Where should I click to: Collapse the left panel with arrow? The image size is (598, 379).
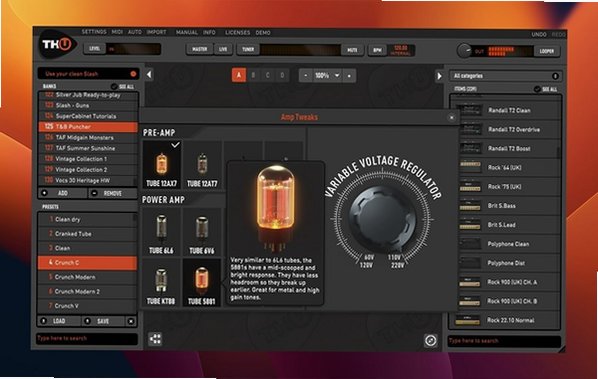pos(150,75)
